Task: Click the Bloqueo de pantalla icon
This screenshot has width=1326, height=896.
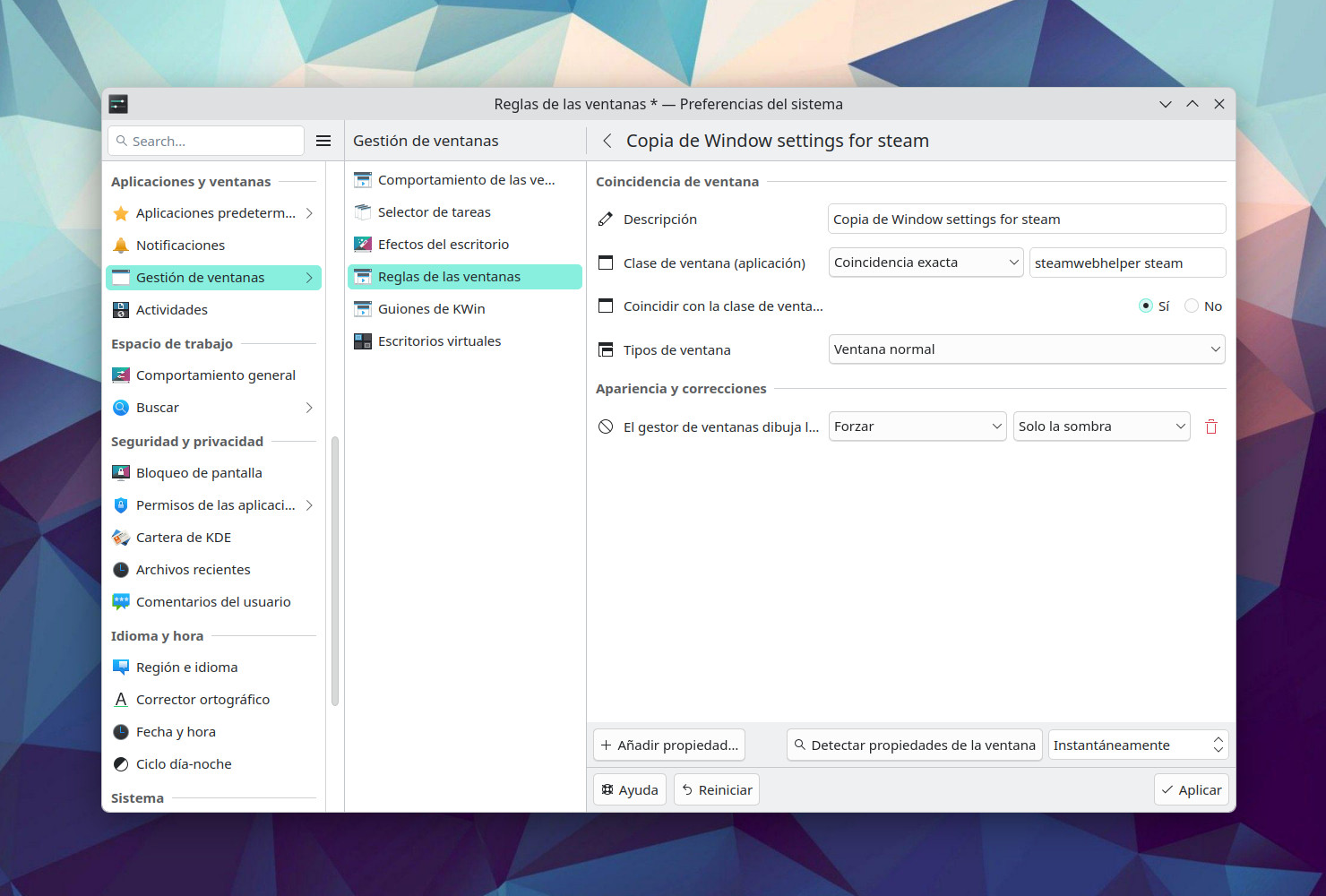Action: coord(121,473)
